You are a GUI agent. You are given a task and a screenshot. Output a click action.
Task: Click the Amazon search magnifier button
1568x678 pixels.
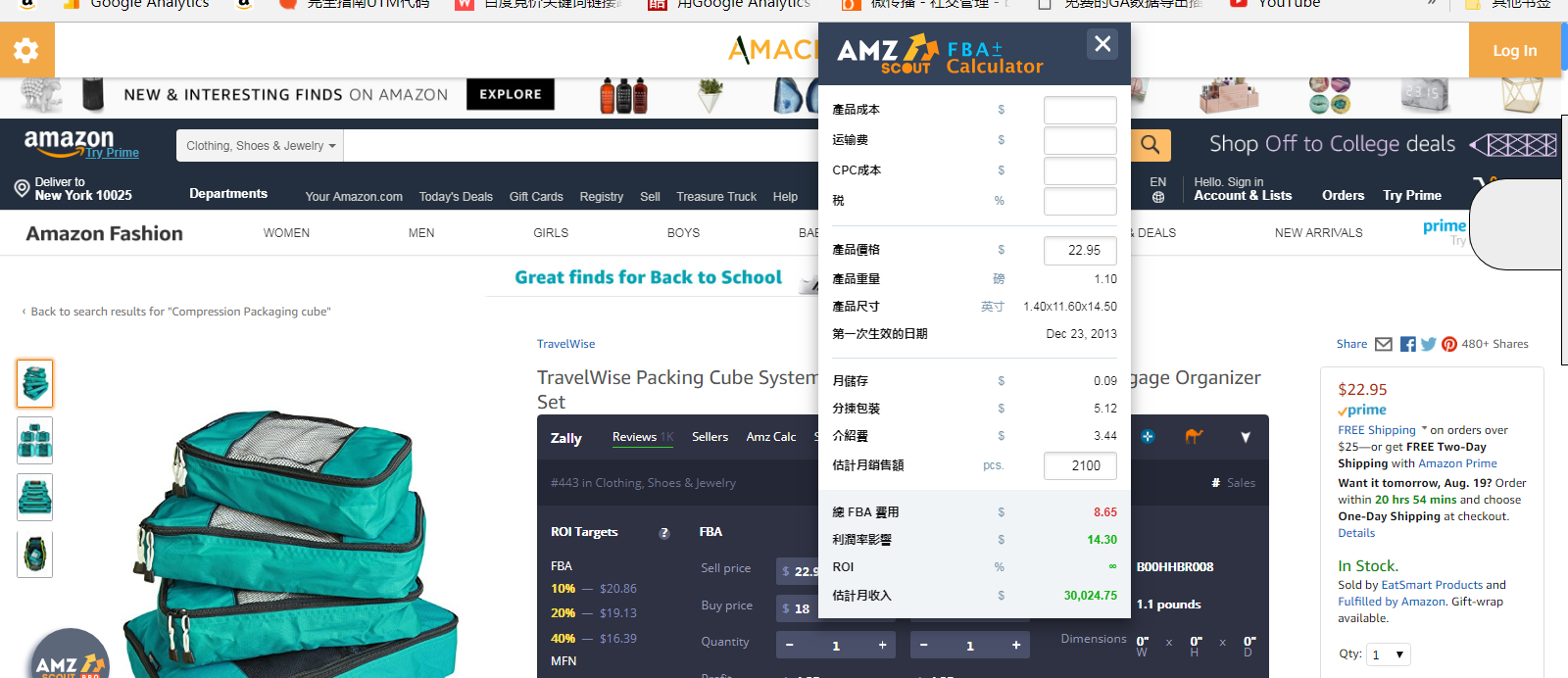1151,145
